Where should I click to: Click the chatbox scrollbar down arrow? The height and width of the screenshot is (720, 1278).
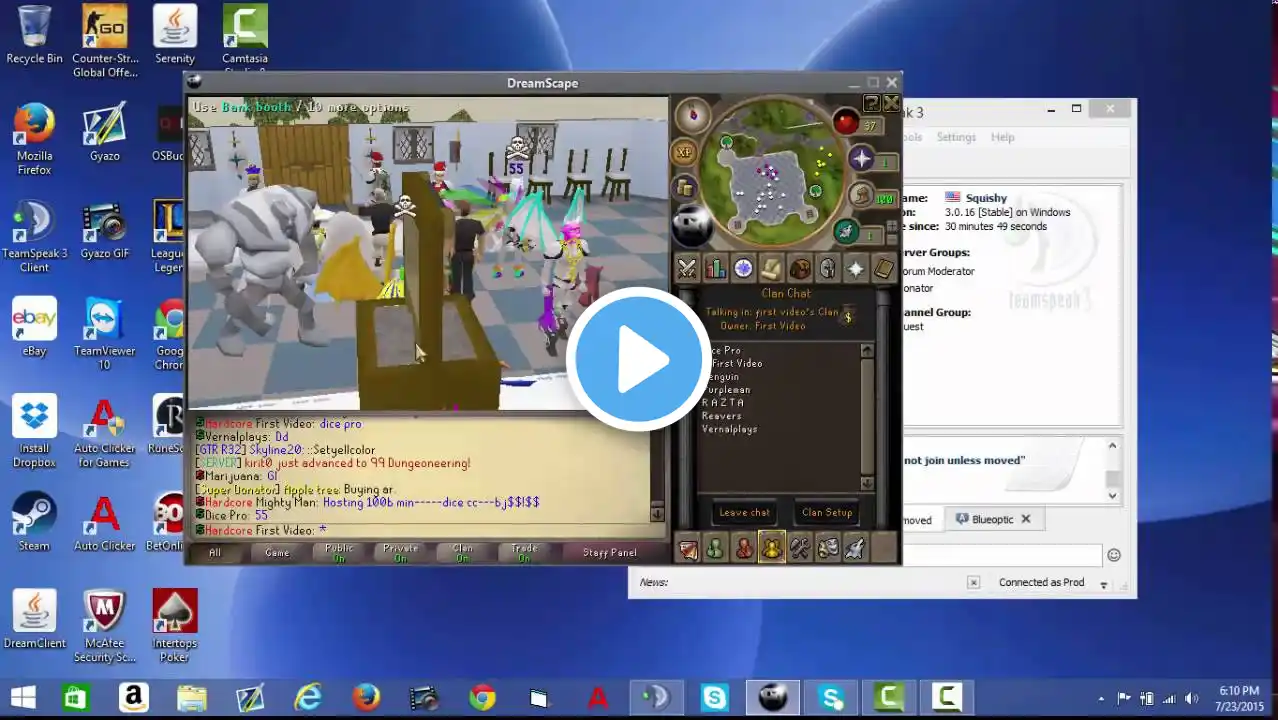657,515
